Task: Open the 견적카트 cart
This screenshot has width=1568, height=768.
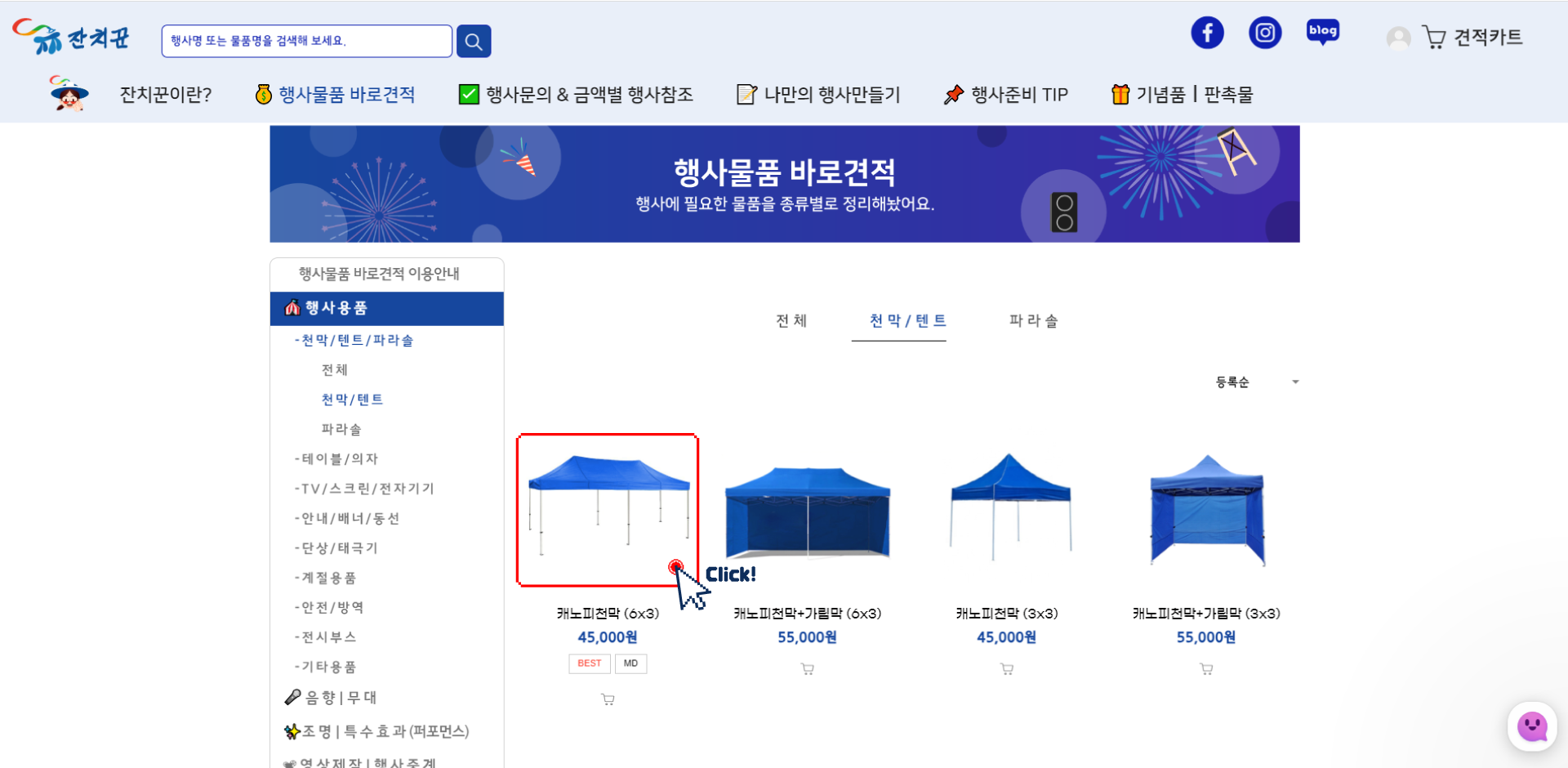Action: tap(1473, 38)
